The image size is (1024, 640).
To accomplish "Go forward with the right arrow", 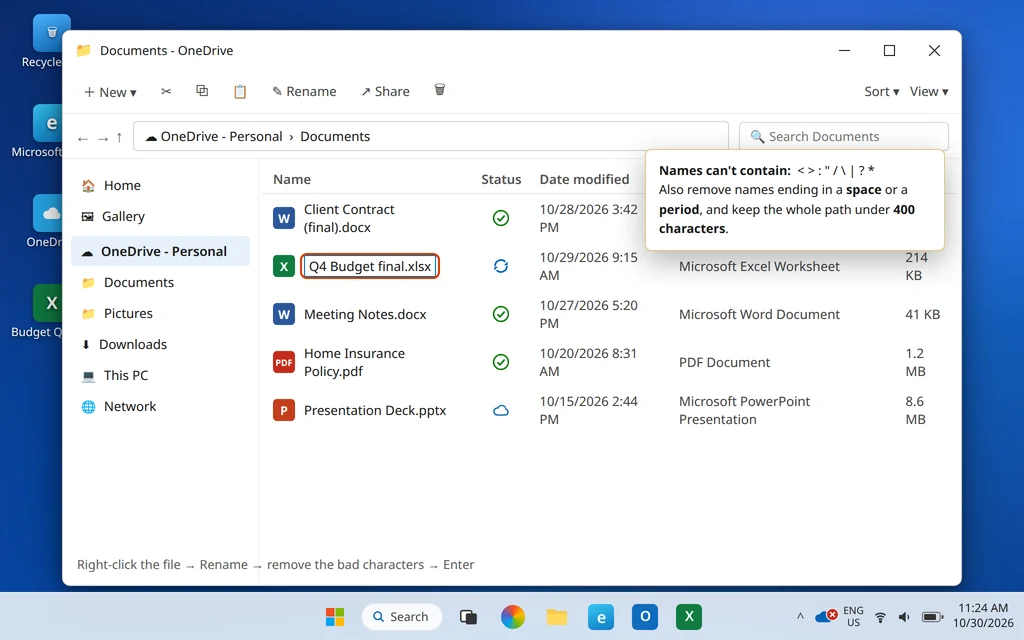I will click(x=103, y=138).
